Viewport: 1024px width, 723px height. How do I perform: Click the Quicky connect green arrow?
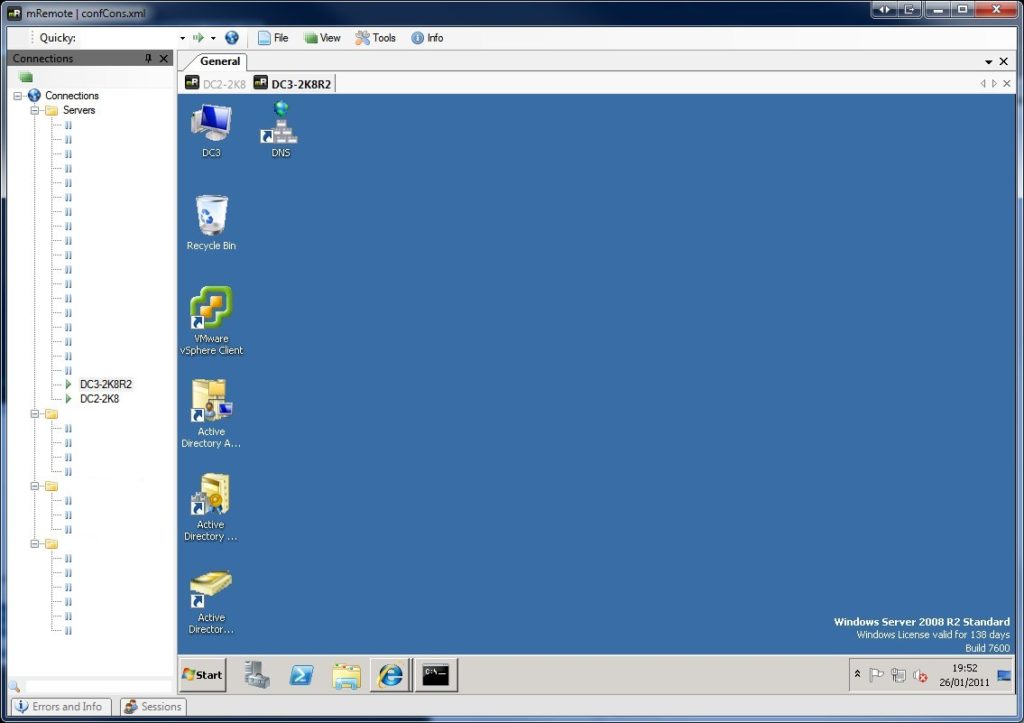198,38
